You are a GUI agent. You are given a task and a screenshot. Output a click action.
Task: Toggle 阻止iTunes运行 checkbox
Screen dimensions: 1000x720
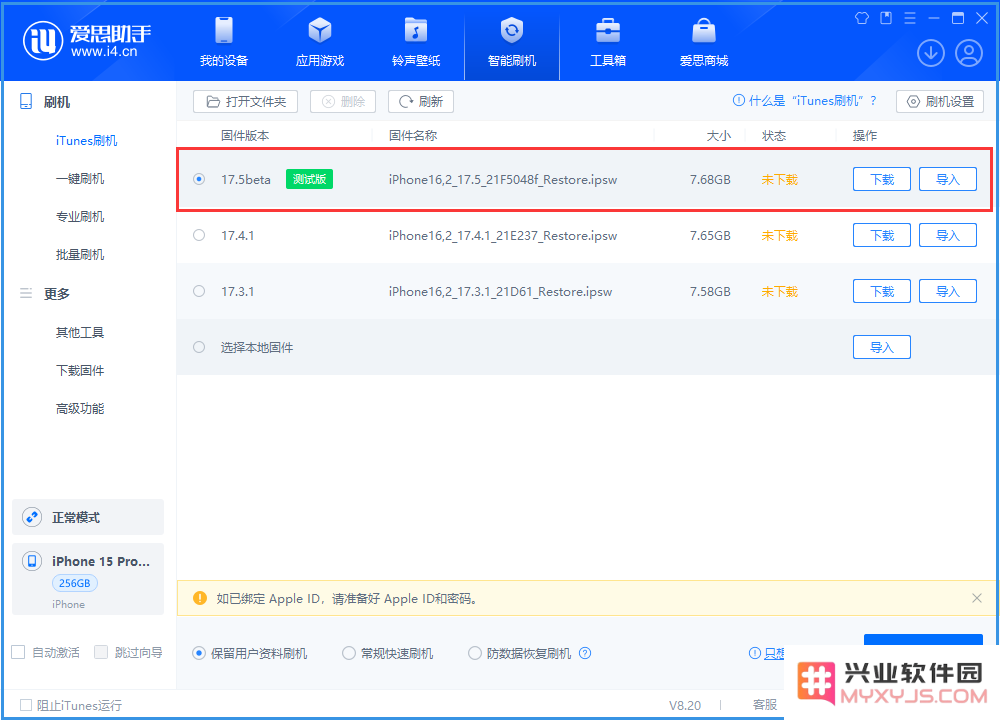[26, 705]
